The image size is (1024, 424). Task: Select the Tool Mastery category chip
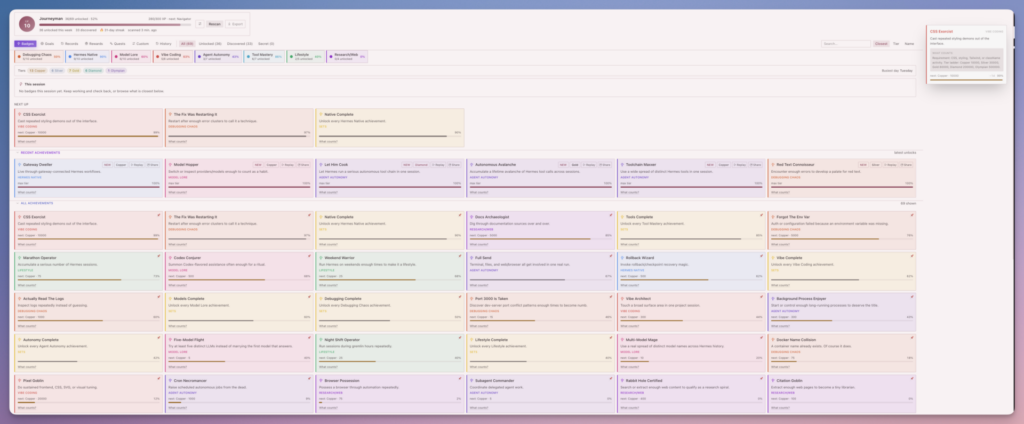[264, 57]
